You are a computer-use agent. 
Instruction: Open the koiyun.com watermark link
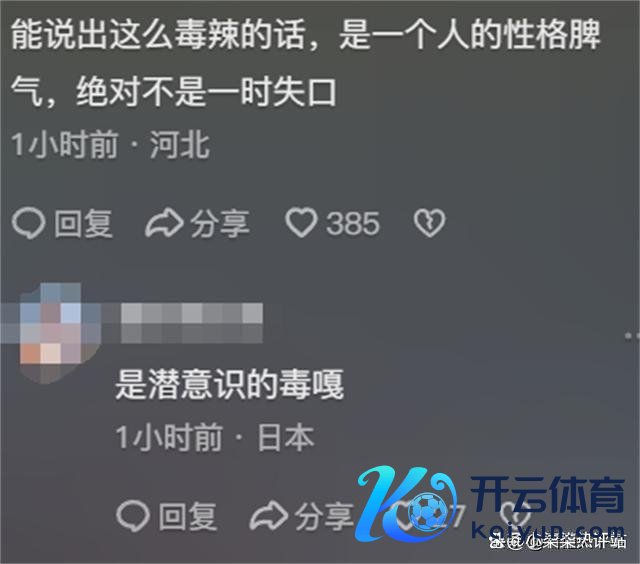[548, 530]
